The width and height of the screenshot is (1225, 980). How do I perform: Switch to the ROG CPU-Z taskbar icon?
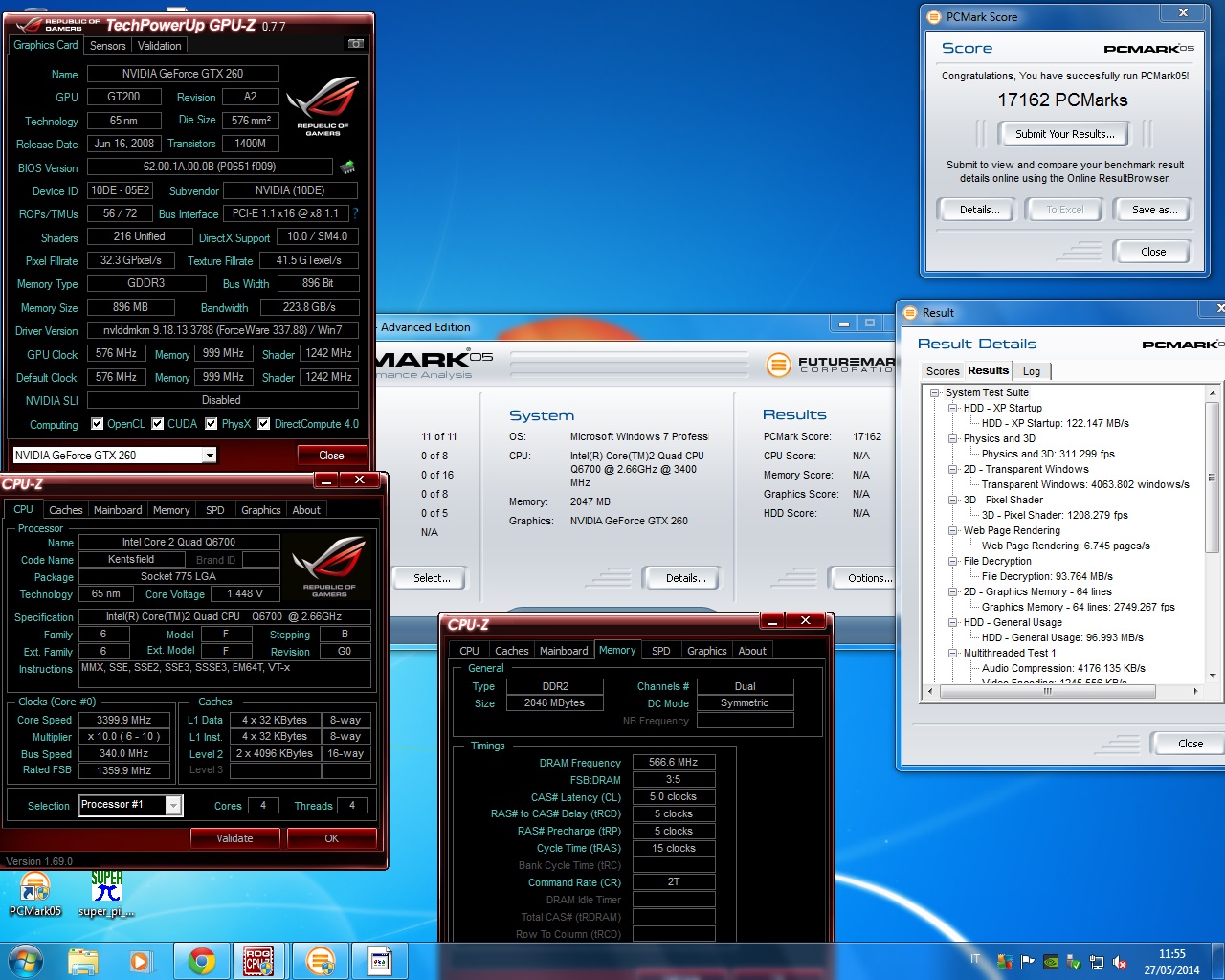(x=258, y=961)
